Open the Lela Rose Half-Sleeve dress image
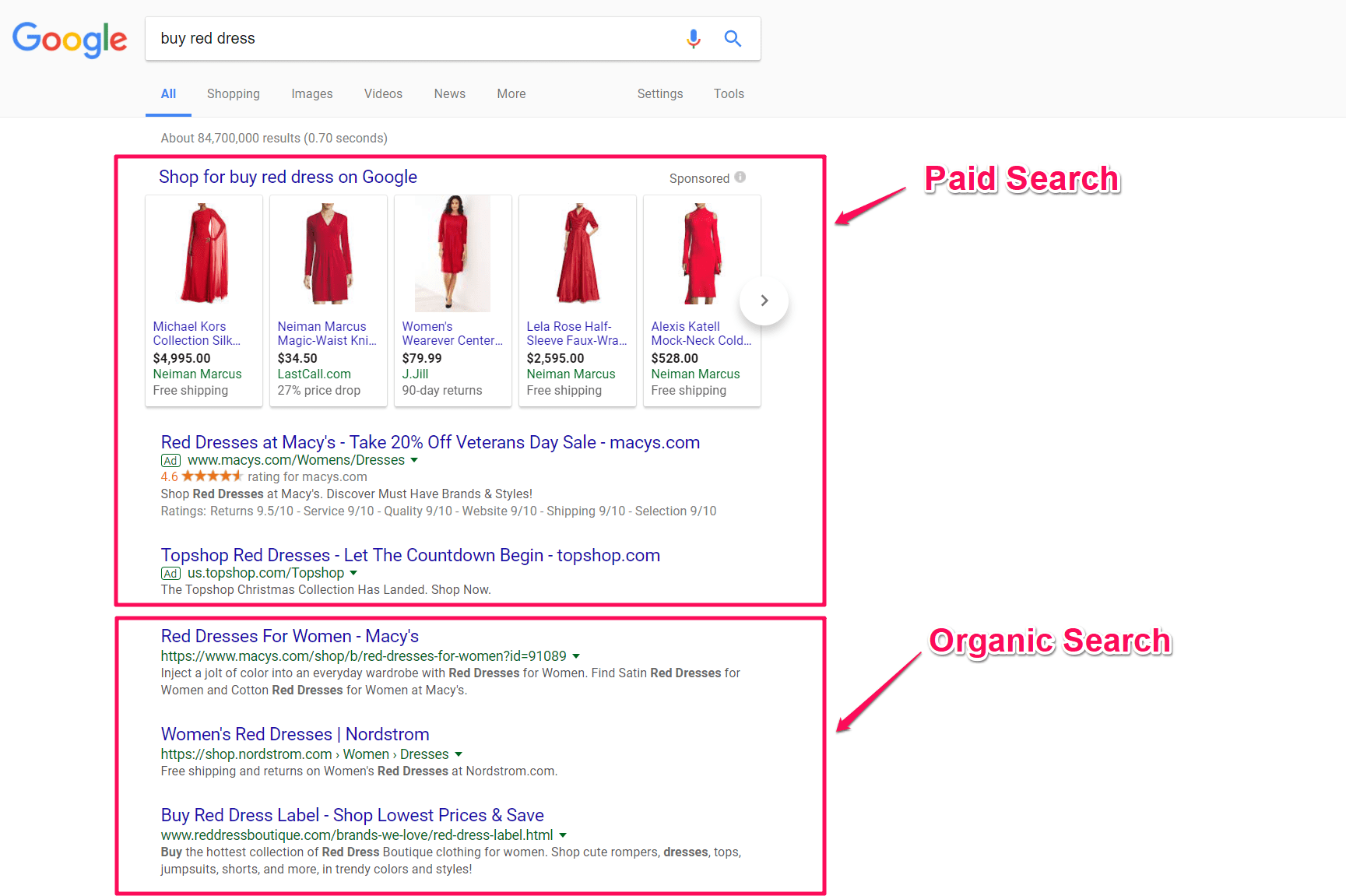This screenshot has width=1346, height=896. [x=578, y=254]
